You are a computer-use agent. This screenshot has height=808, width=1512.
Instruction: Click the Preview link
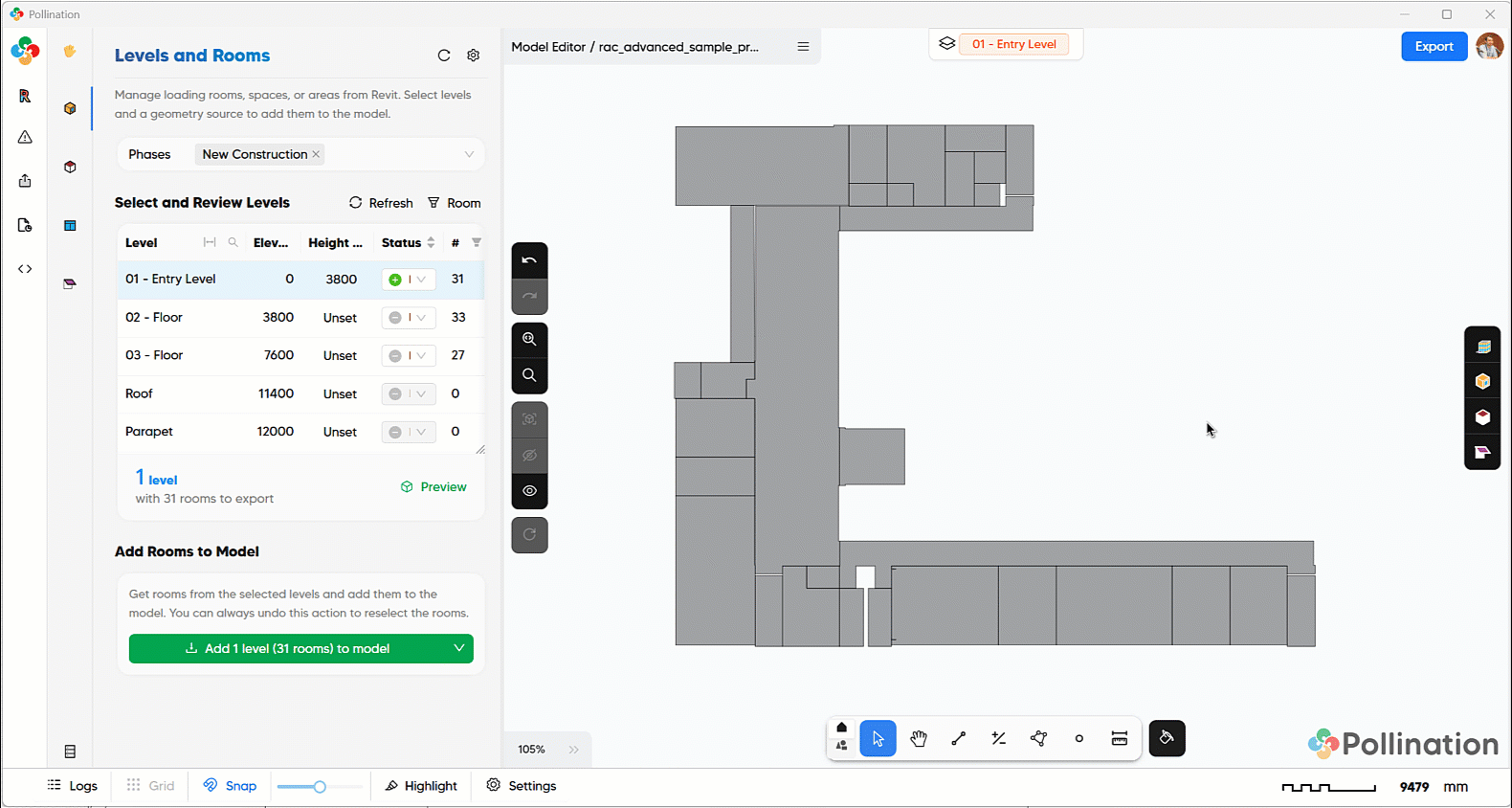(434, 487)
